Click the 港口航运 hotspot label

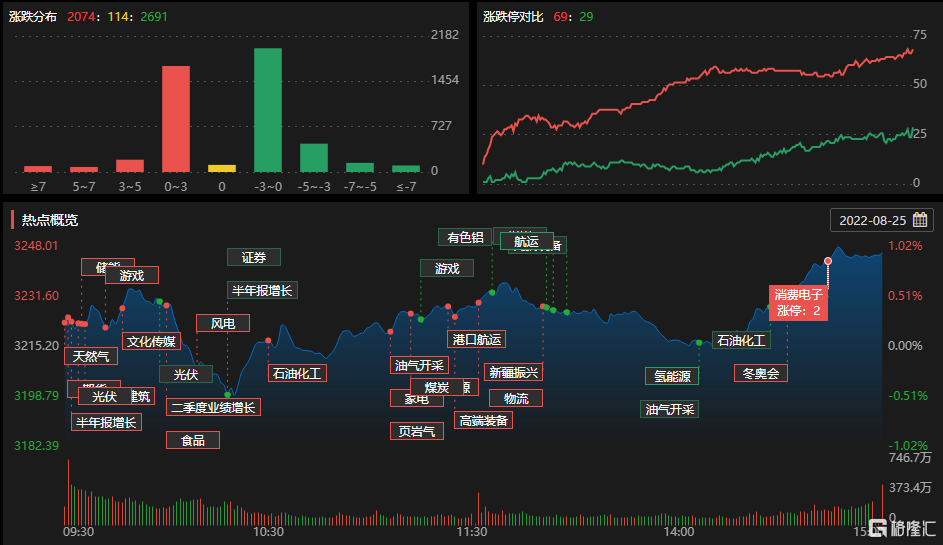pyautogui.click(x=476, y=339)
